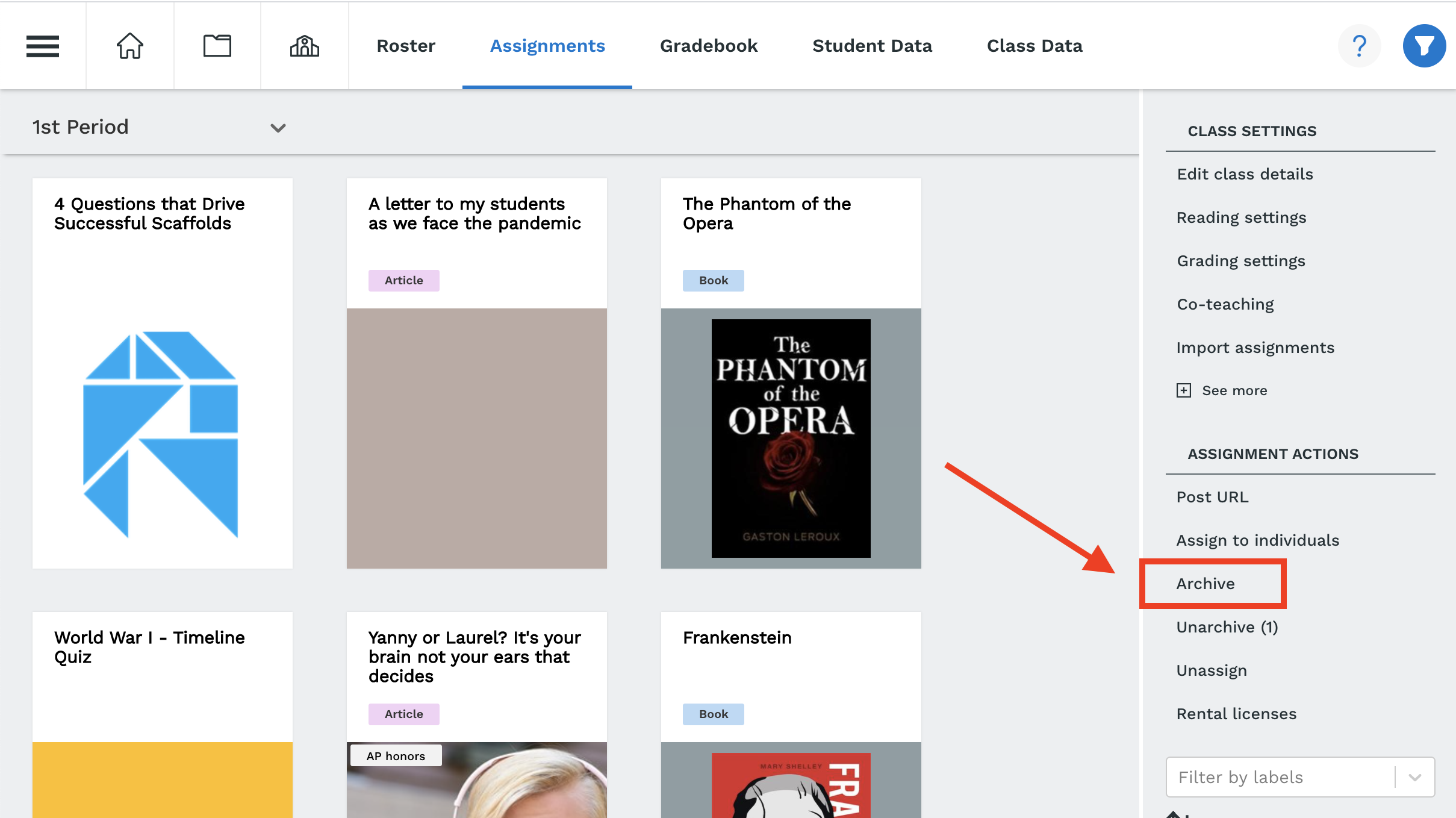Open A letter to my students assignment title
The width and height of the screenshot is (1456, 818).
tap(474, 213)
